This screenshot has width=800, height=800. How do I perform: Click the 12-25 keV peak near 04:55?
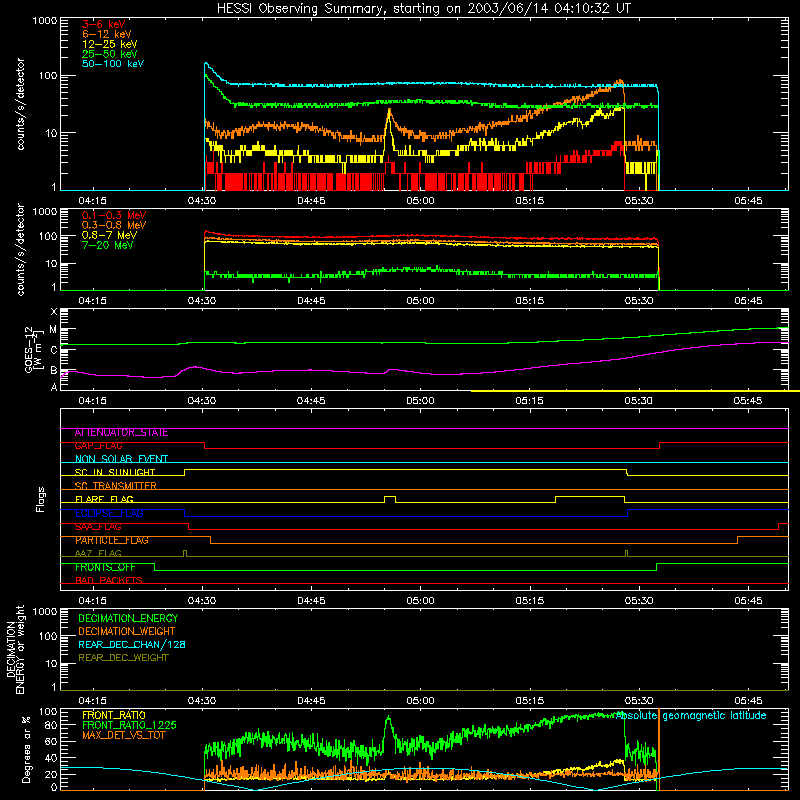point(389,110)
